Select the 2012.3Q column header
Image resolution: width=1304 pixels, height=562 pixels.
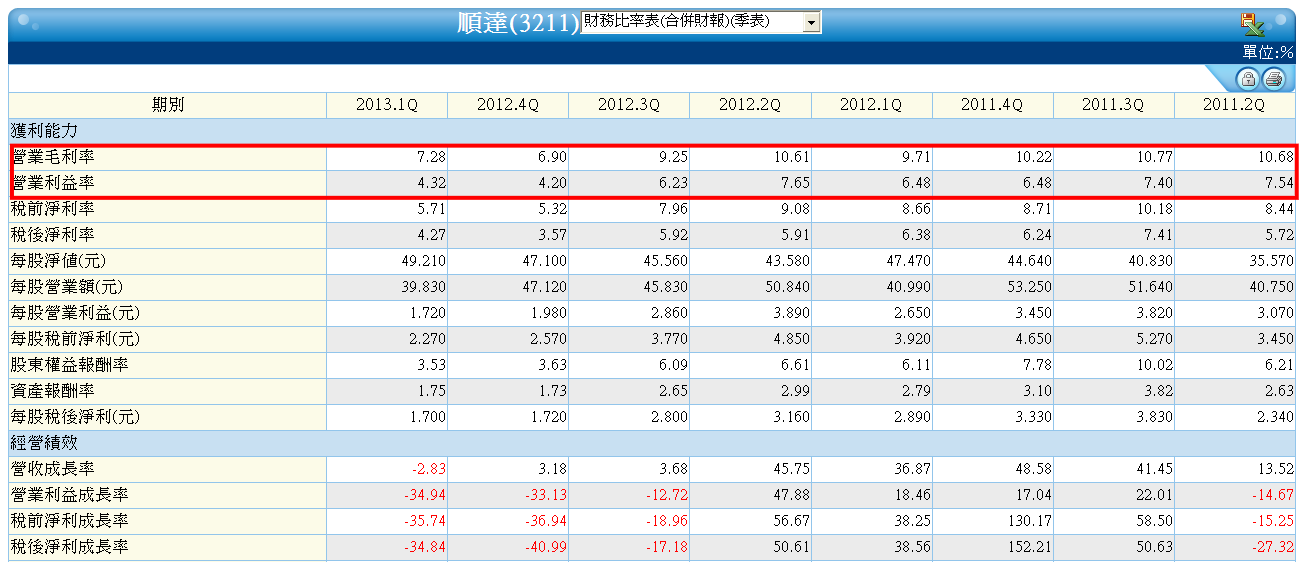[629, 105]
